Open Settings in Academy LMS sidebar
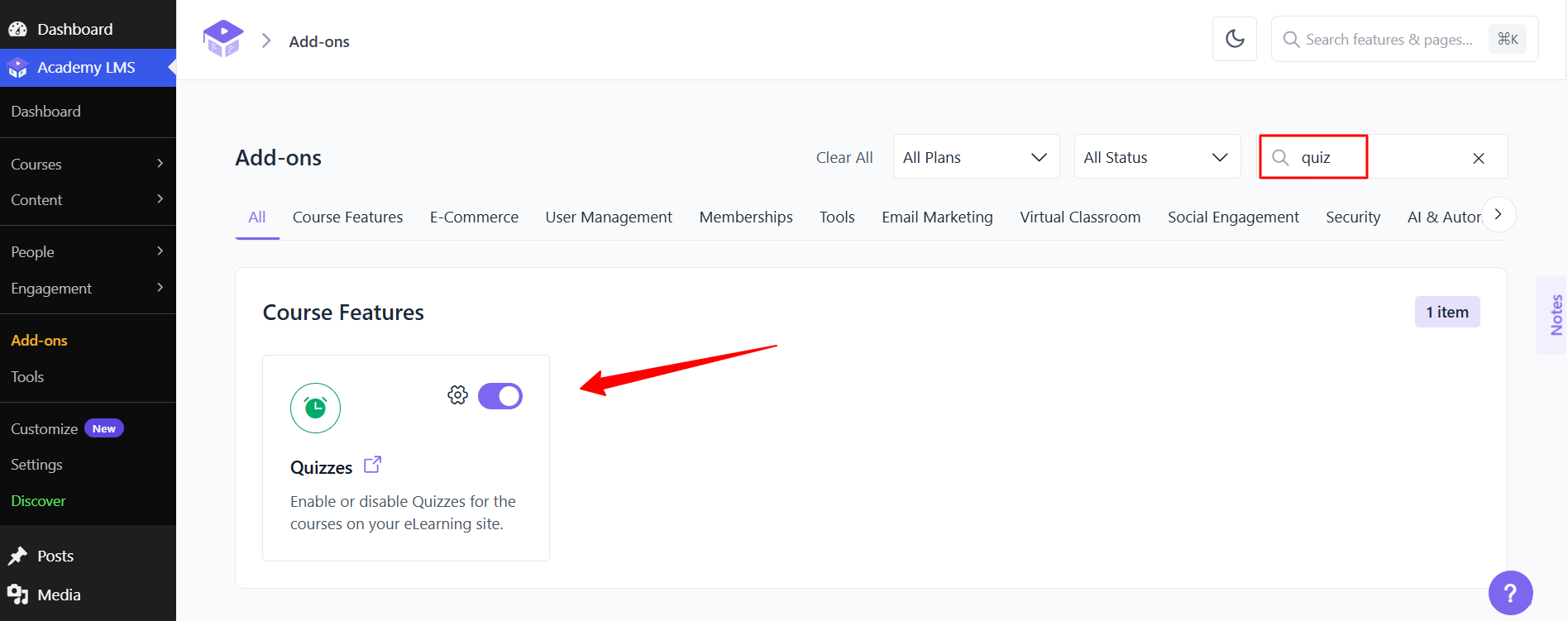 [x=36, y=464]
